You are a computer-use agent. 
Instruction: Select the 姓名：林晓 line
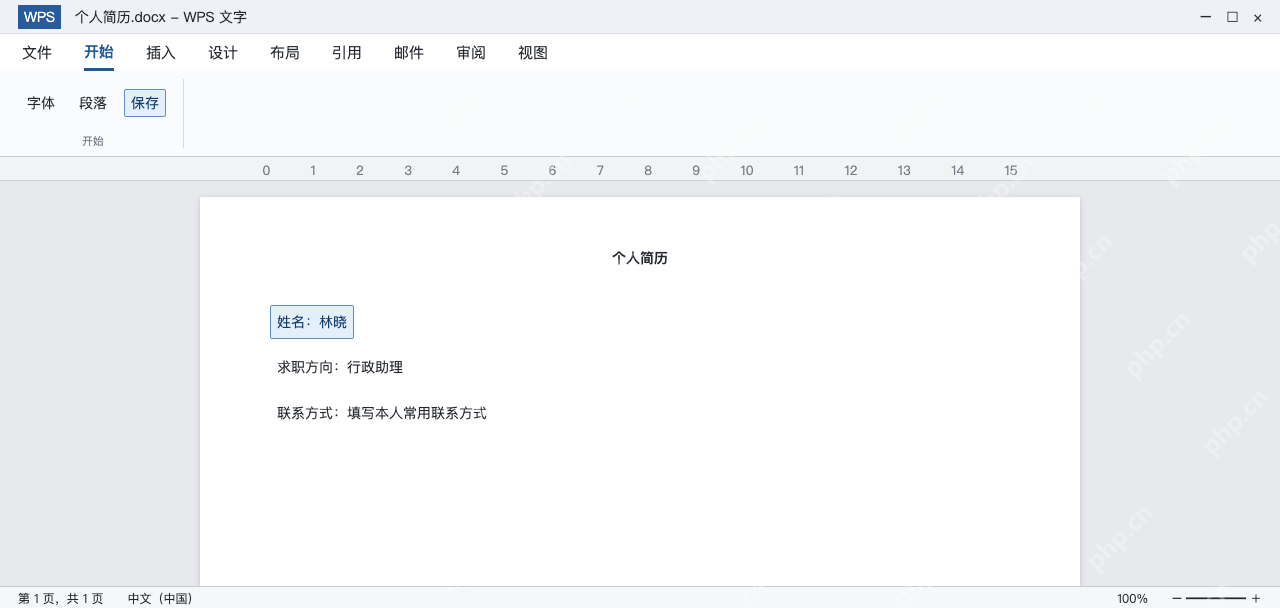[x=312, y=322]
